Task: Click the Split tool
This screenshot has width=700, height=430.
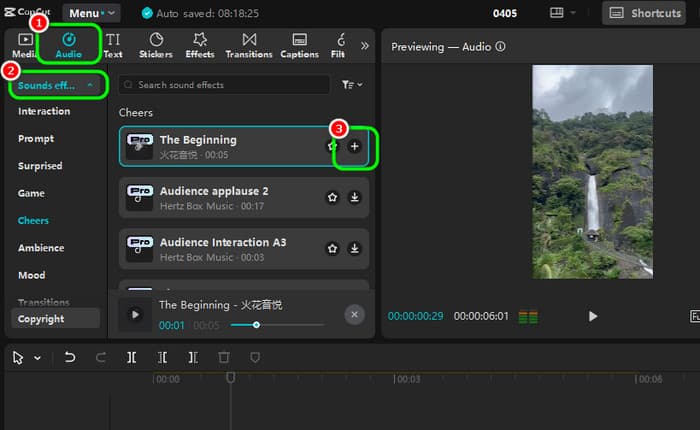Action: tap(131, 357)
